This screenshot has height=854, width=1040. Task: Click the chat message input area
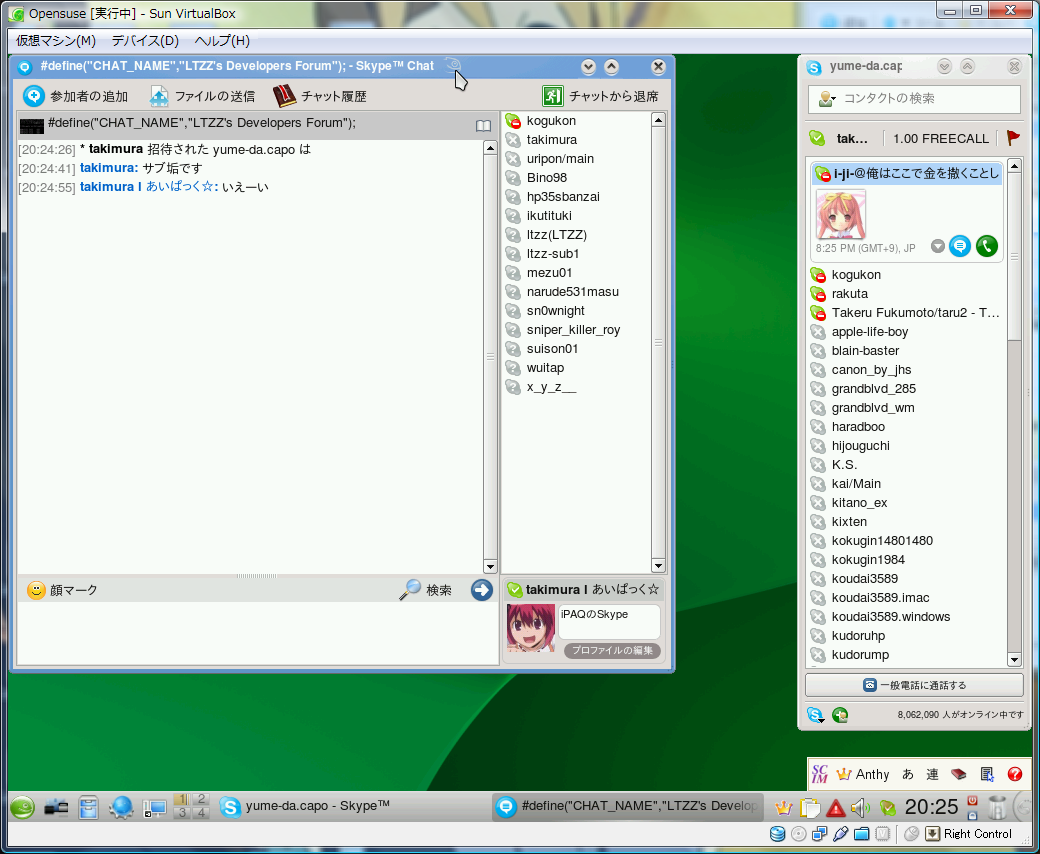tap(257, 633)
